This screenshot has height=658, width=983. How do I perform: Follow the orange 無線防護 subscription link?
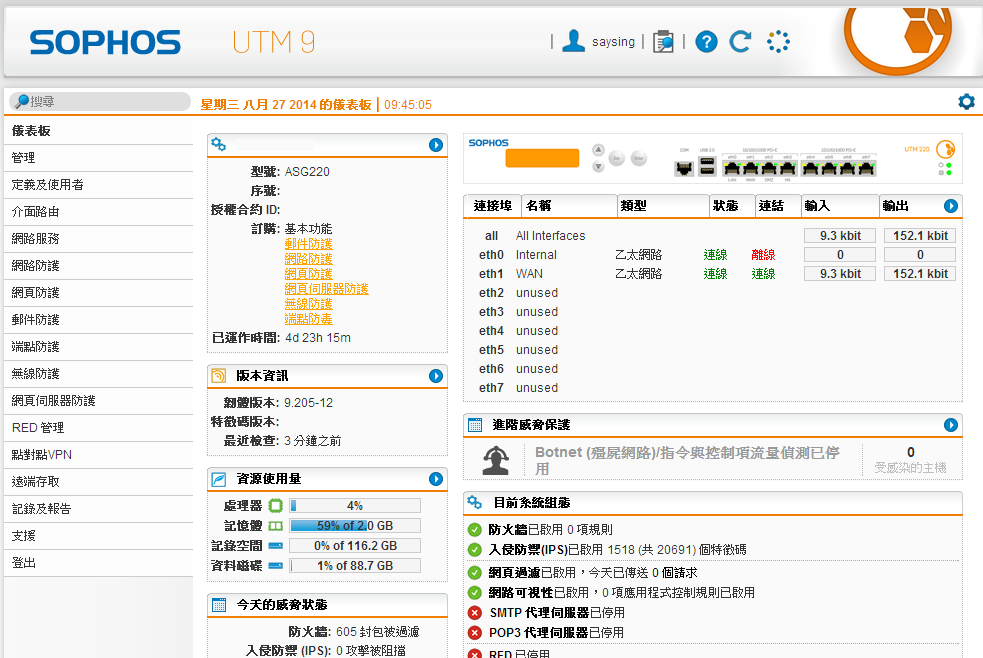tap(308, 304)
